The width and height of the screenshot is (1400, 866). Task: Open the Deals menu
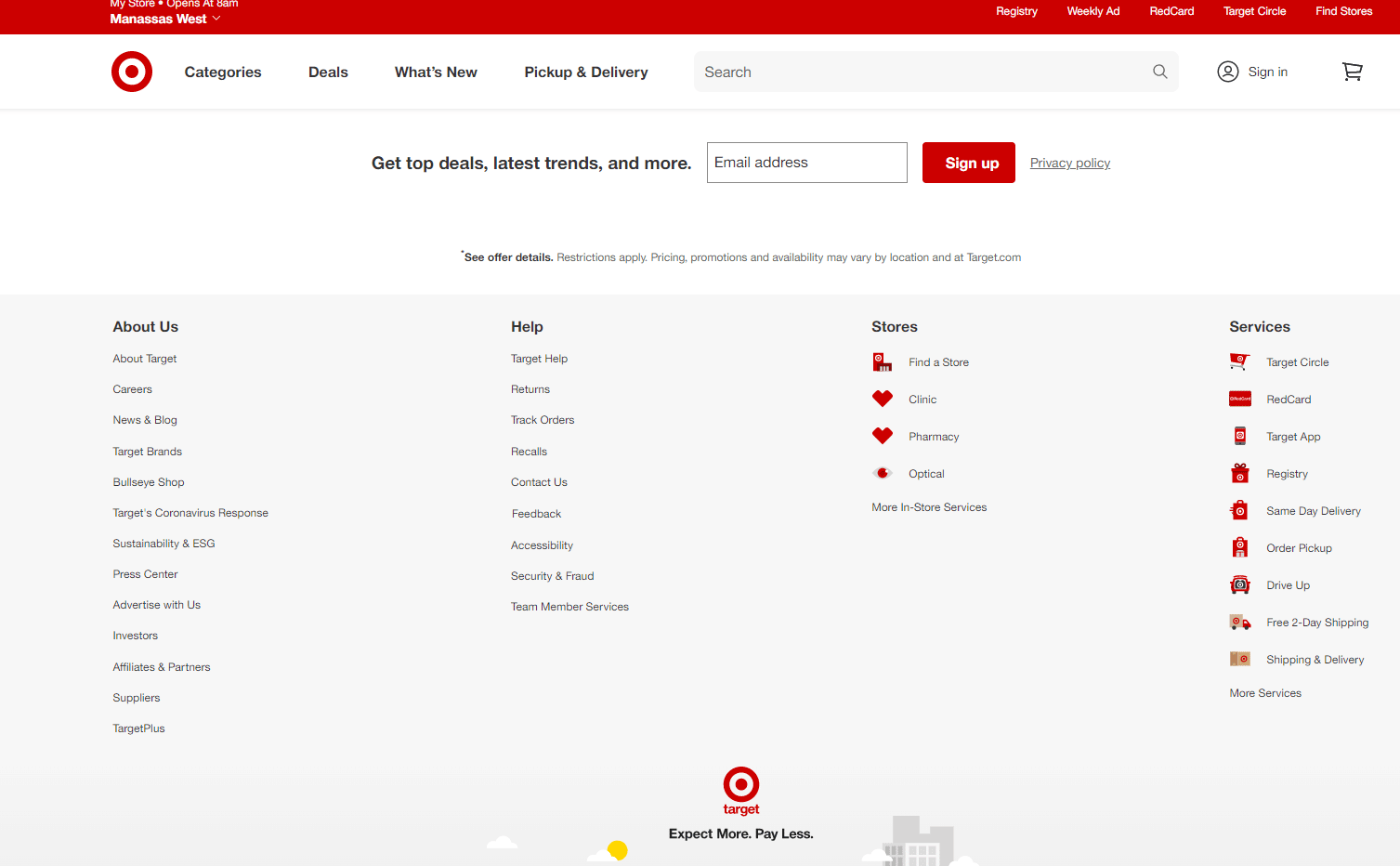[328, 72]
